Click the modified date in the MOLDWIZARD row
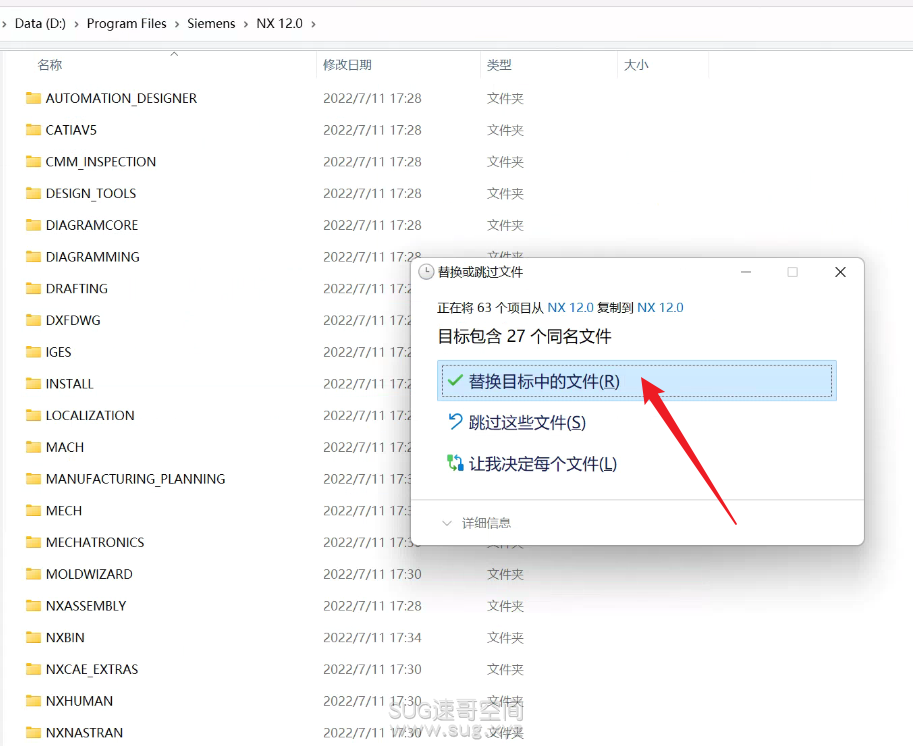 pos(372,574)
